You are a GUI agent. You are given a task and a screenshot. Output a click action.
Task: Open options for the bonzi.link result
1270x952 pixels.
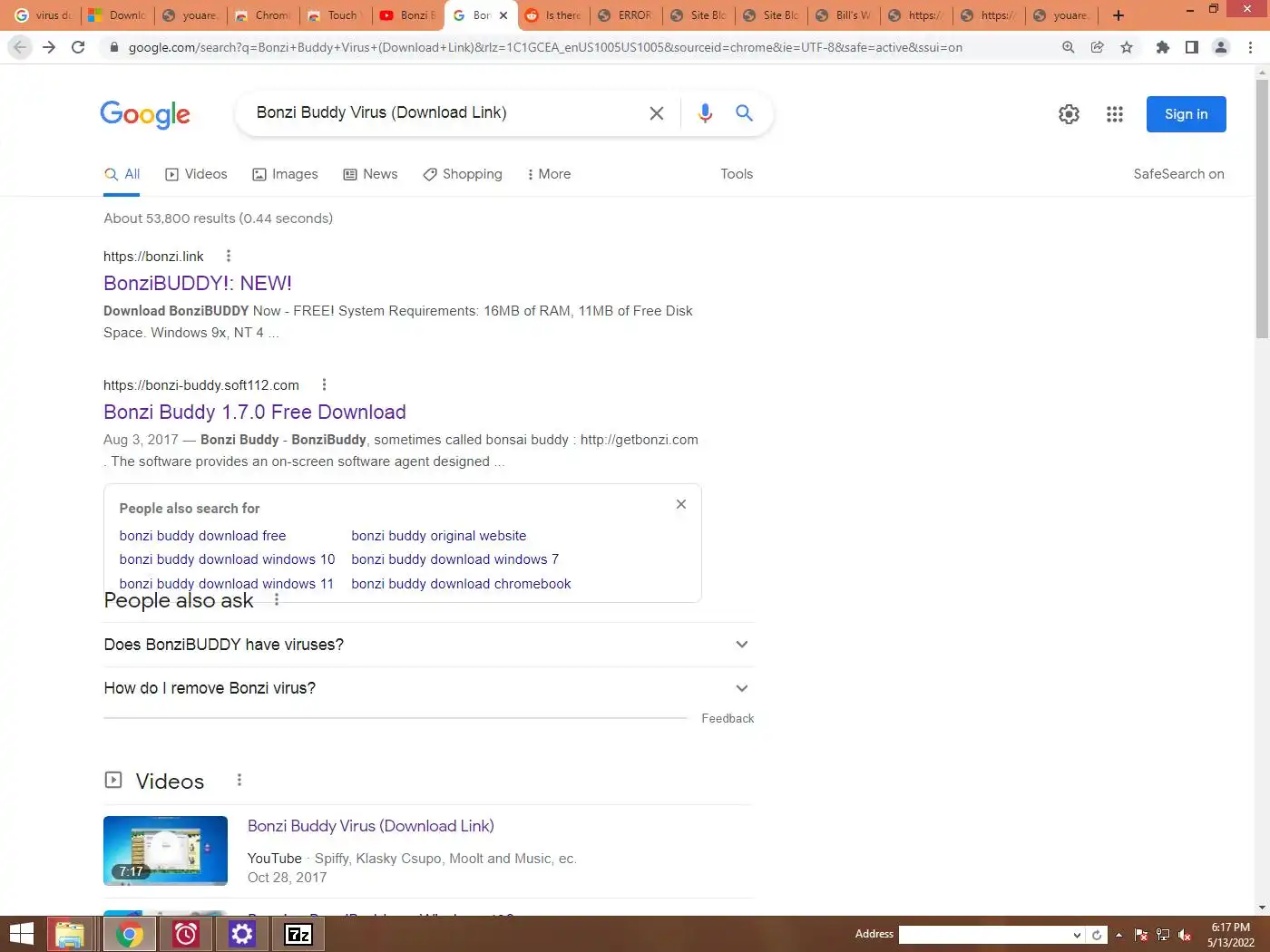(229, 257)
